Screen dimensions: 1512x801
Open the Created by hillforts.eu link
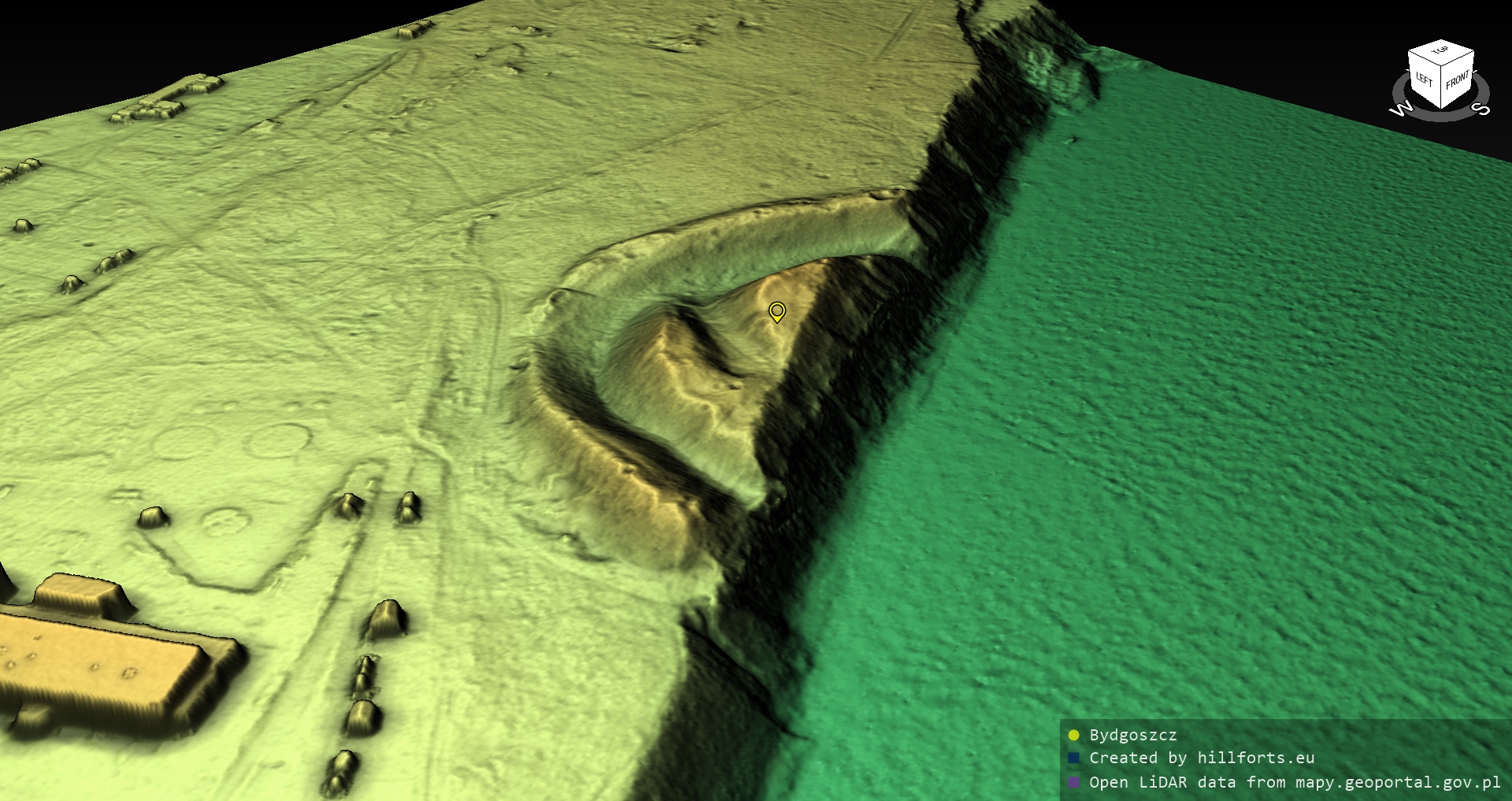1201,758
